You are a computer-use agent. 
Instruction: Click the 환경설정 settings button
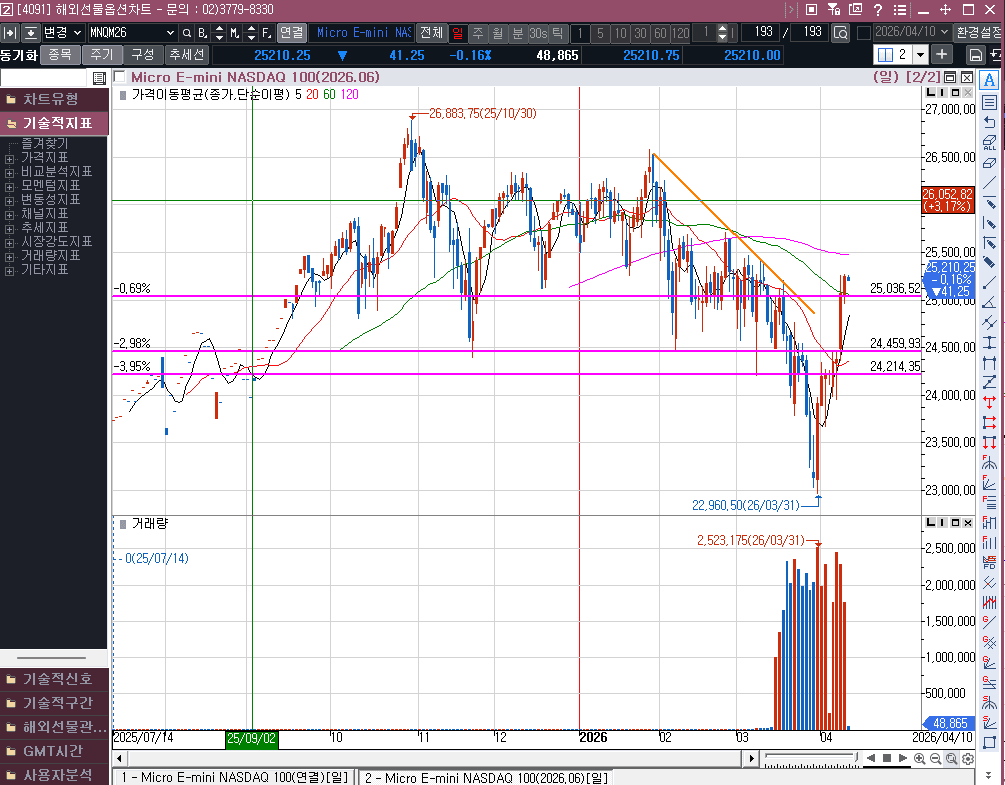pos(978,33)
